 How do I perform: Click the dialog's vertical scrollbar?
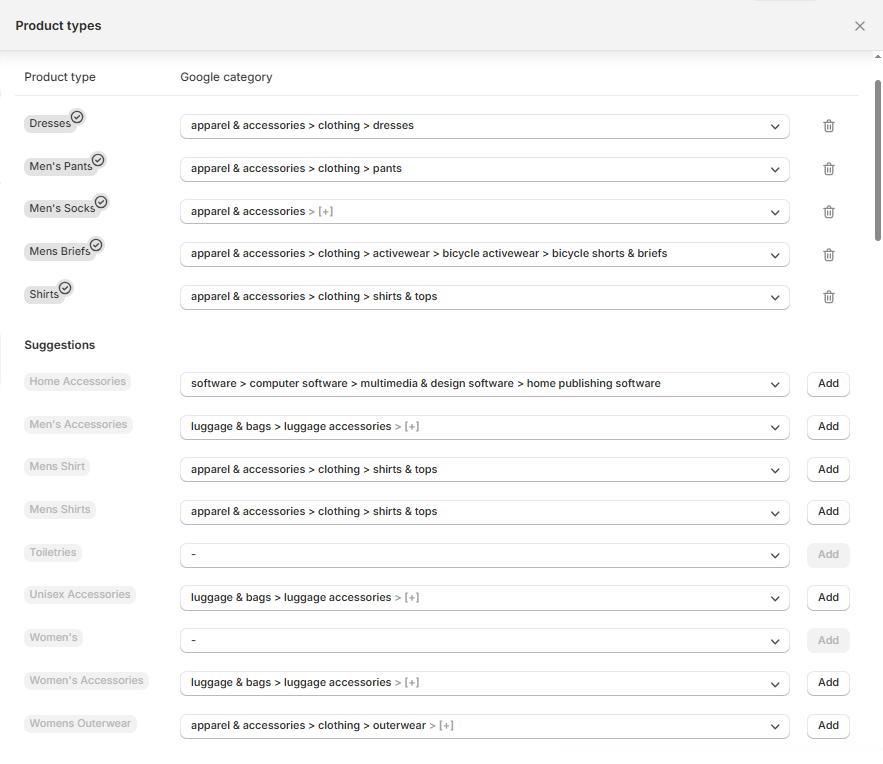coord(878,160)
